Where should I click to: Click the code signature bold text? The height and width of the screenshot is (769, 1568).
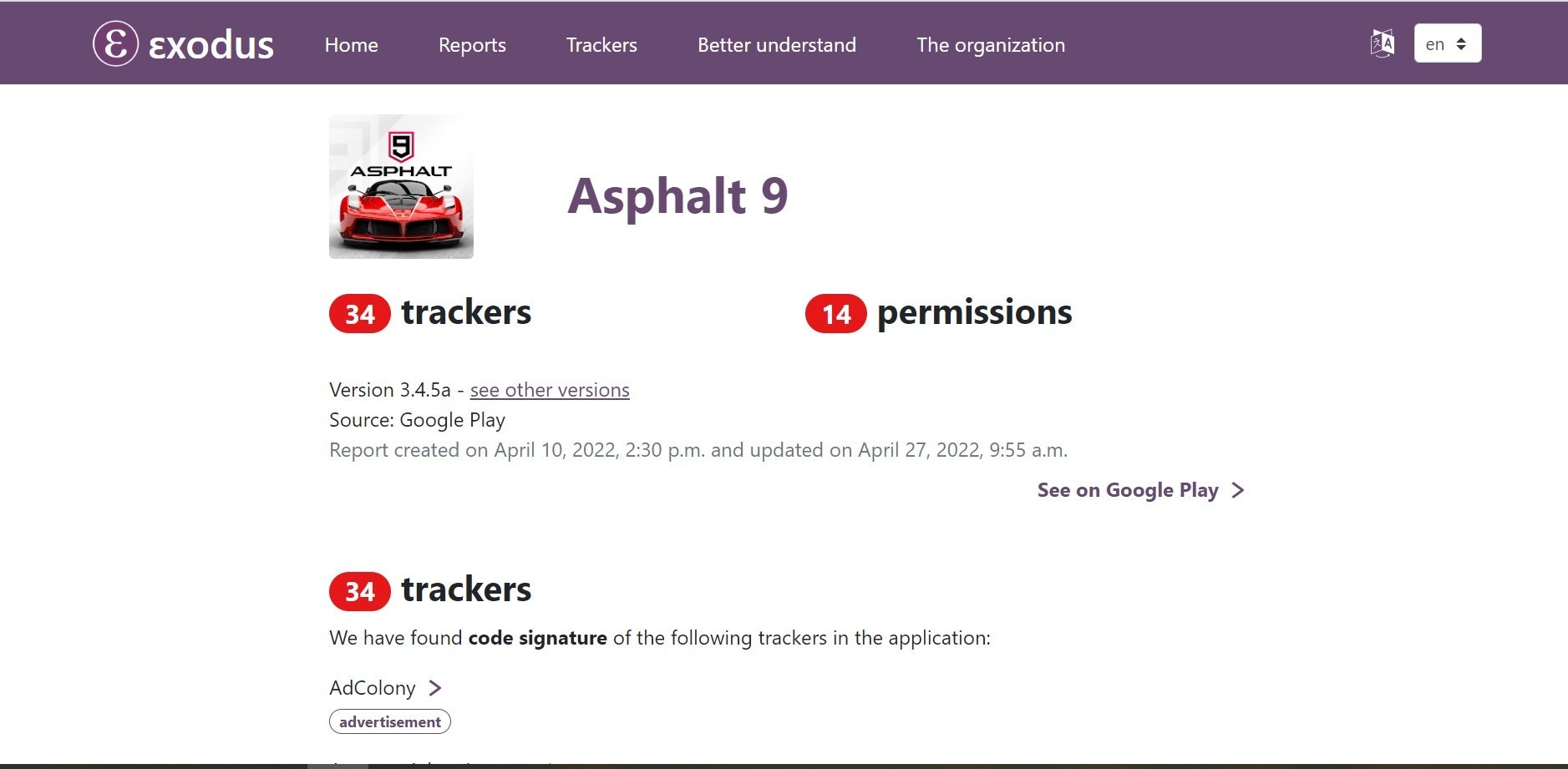pyautogui.click(x=537, y=638)
